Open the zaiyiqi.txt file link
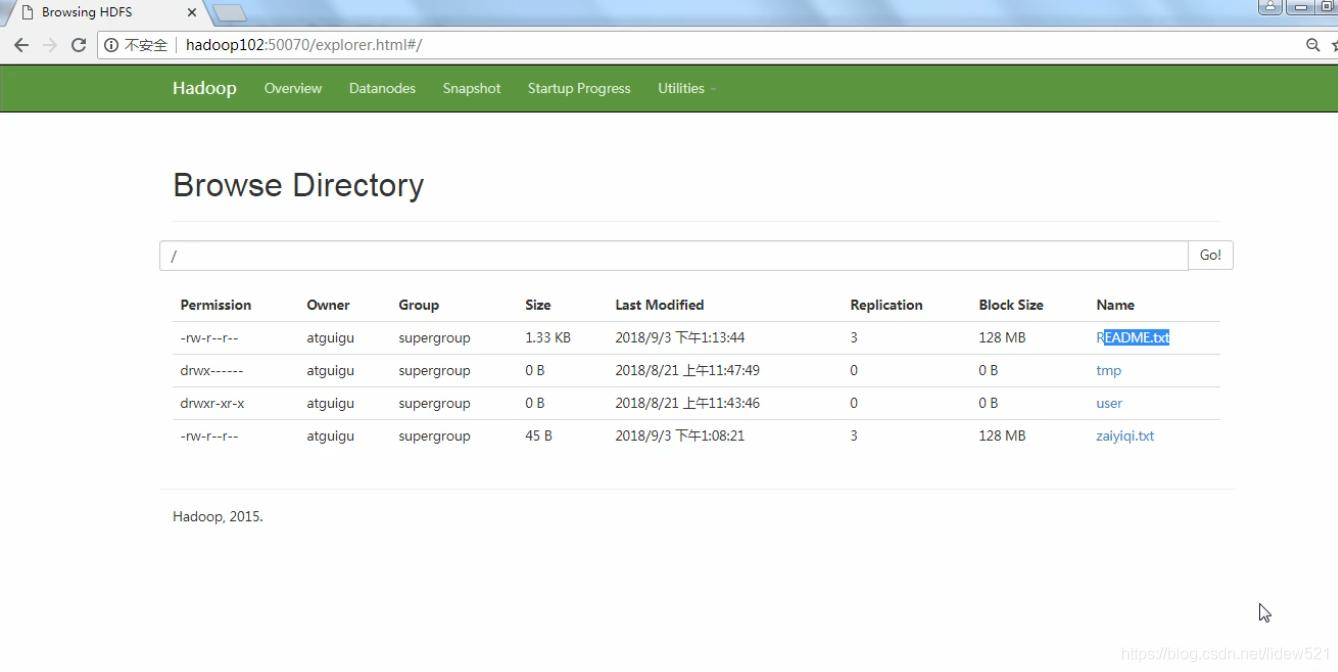The width and height of the screenshot is (1338, 672). pos(1125,436)
